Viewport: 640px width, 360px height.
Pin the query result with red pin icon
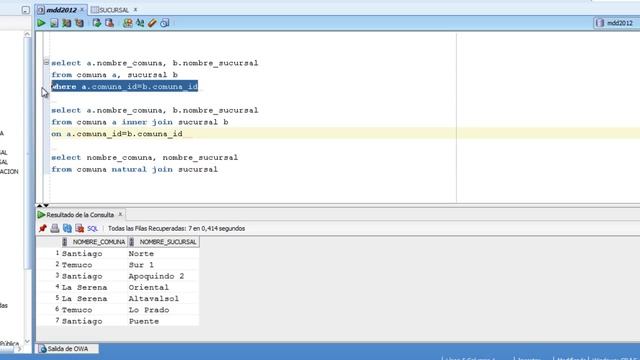pos(43,229)
